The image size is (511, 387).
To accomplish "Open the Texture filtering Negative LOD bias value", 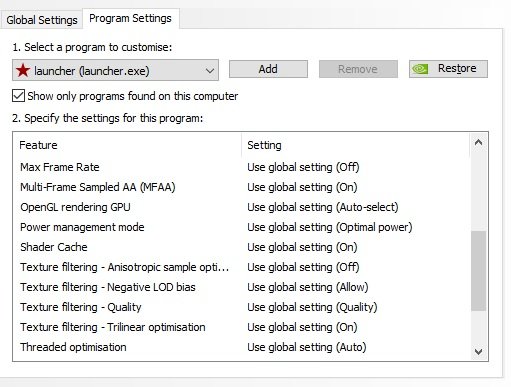I will click(308, 287).
